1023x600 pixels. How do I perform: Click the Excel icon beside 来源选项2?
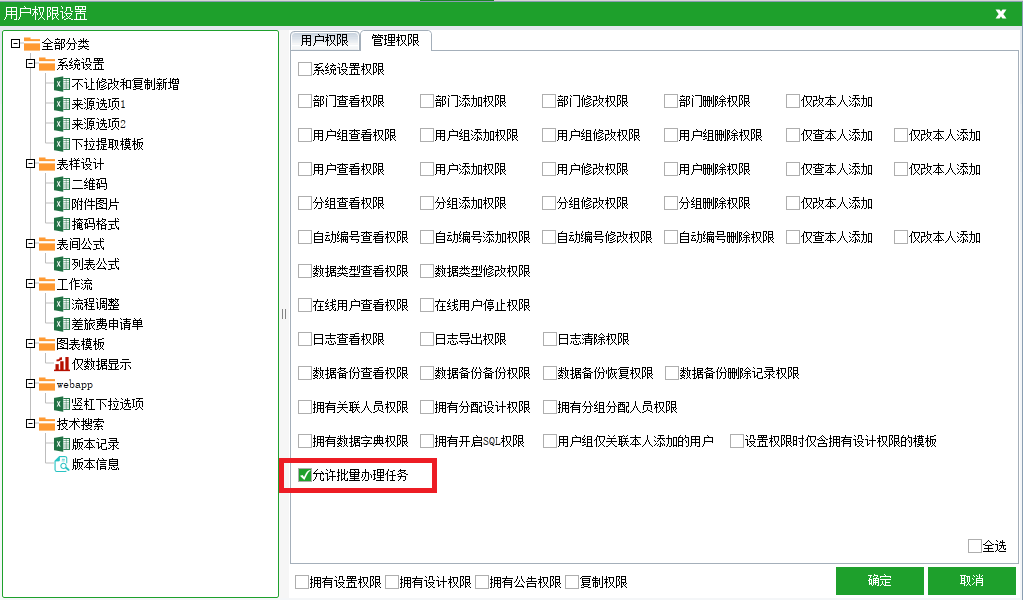[62, 124]
